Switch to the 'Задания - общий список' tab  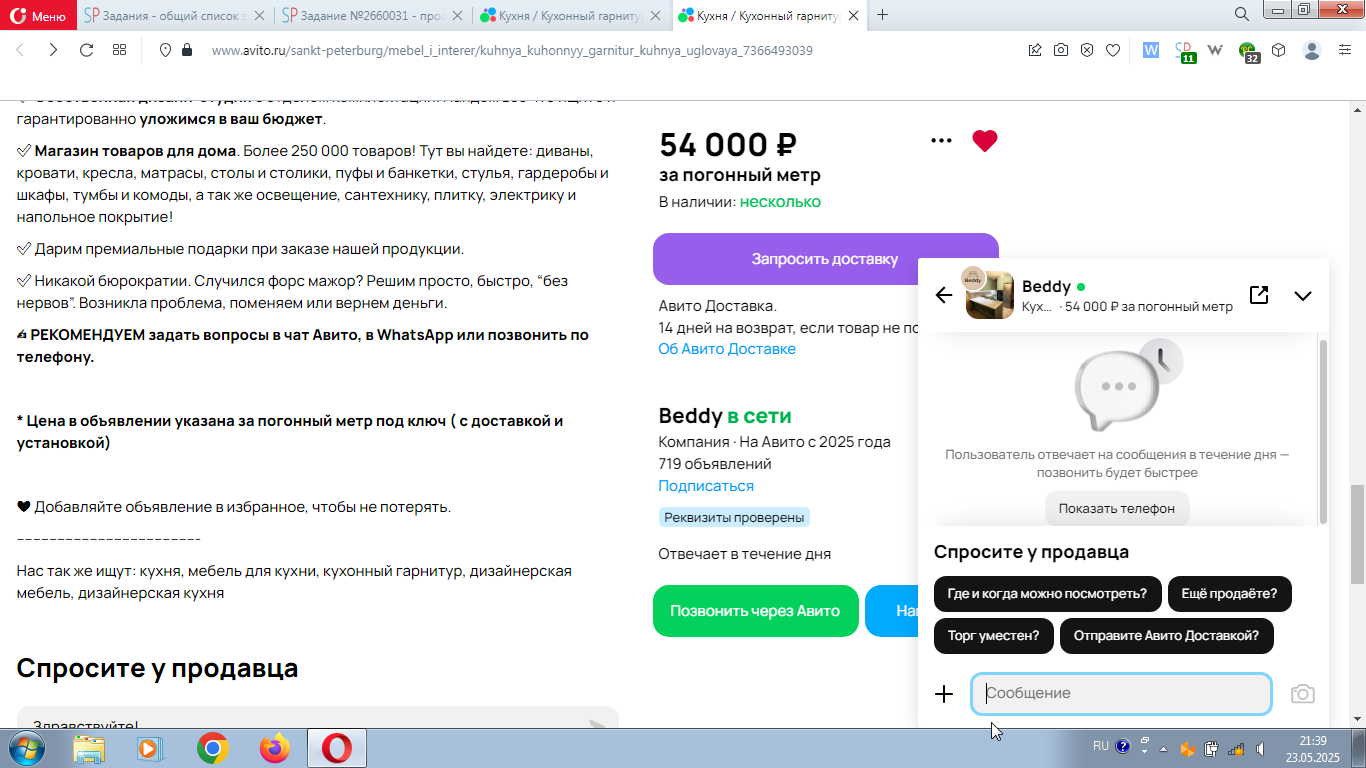(x=174, y=15)
